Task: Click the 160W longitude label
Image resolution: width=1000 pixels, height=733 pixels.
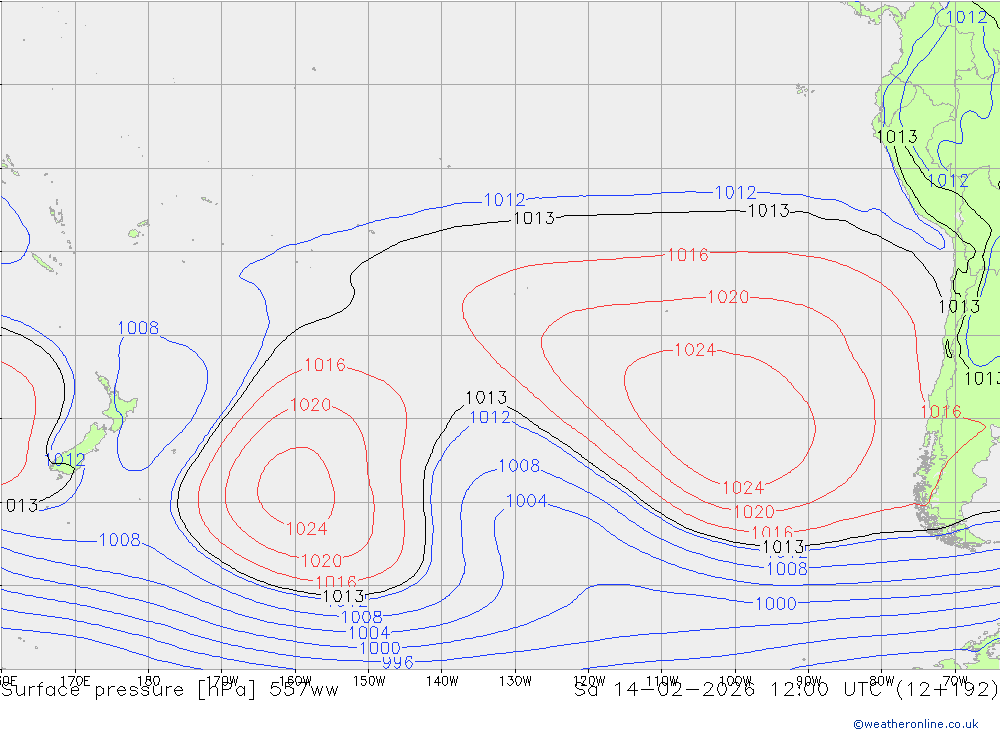Action: tap(295, 681)
